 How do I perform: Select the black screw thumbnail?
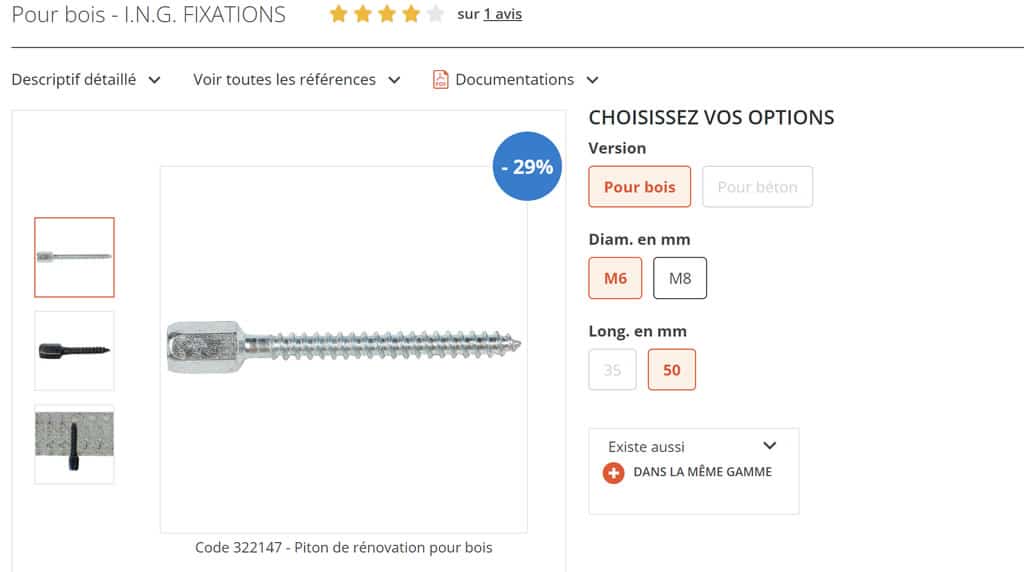click(74, 351)
